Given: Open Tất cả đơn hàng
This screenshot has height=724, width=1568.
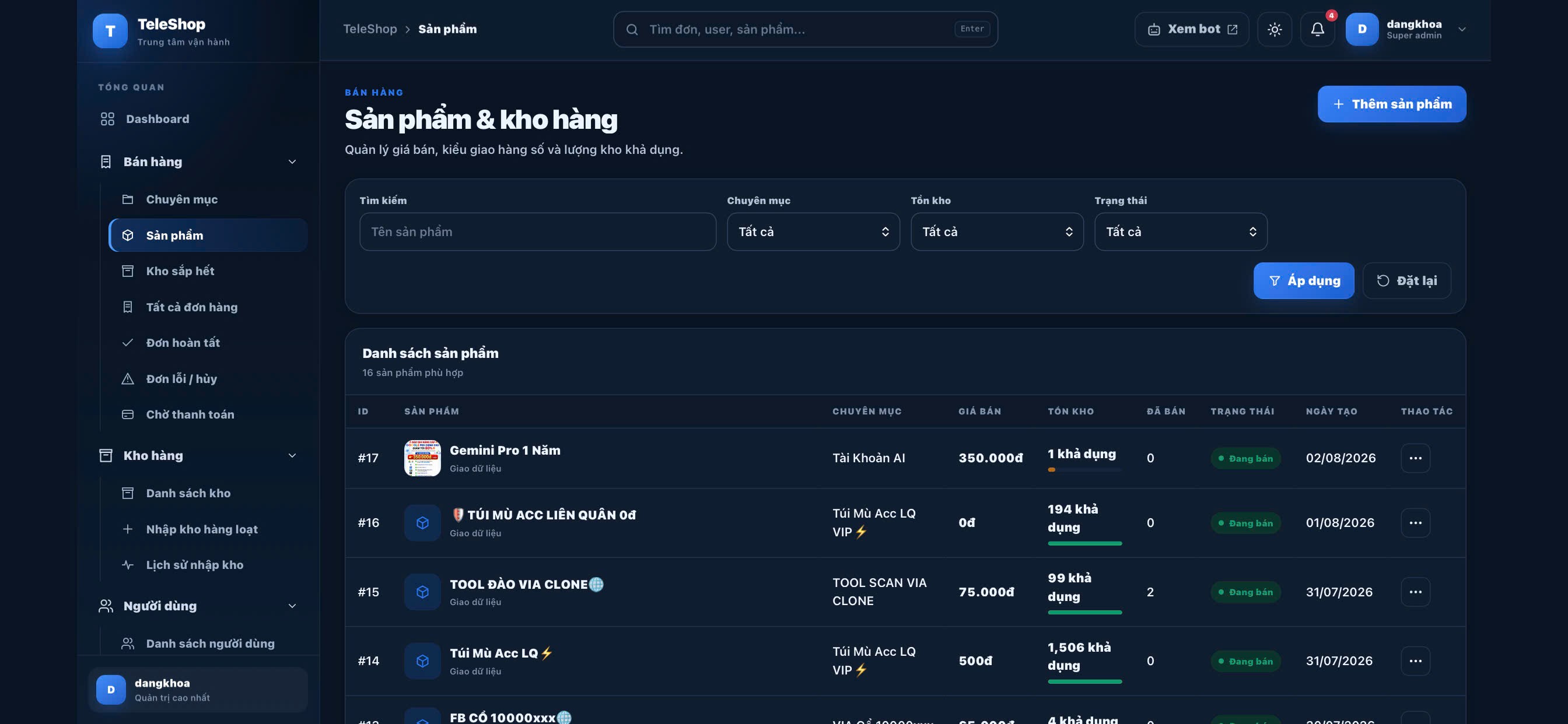Looking at the screenshot, I should [208, 307].
